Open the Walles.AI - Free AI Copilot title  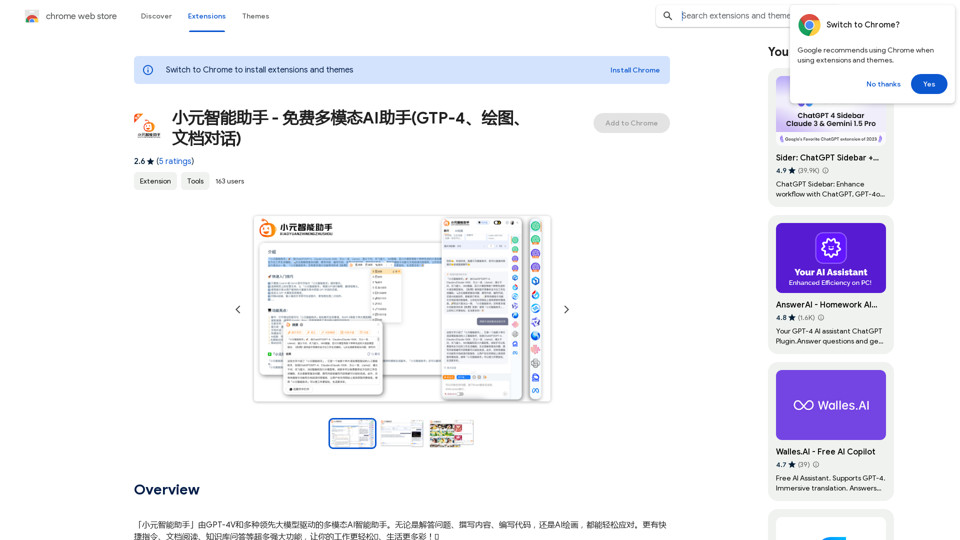(x=825, y=452)
